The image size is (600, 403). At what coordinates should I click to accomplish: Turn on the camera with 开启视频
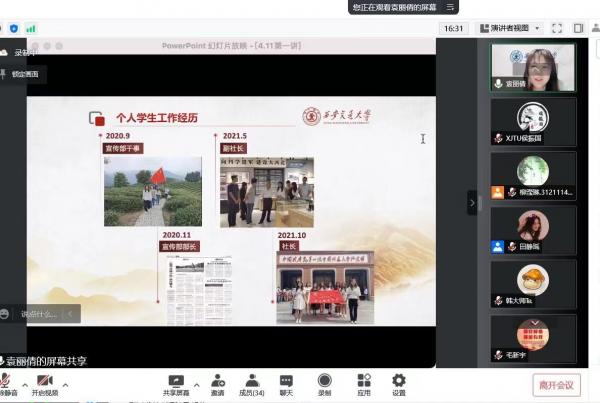click(44, 382)
